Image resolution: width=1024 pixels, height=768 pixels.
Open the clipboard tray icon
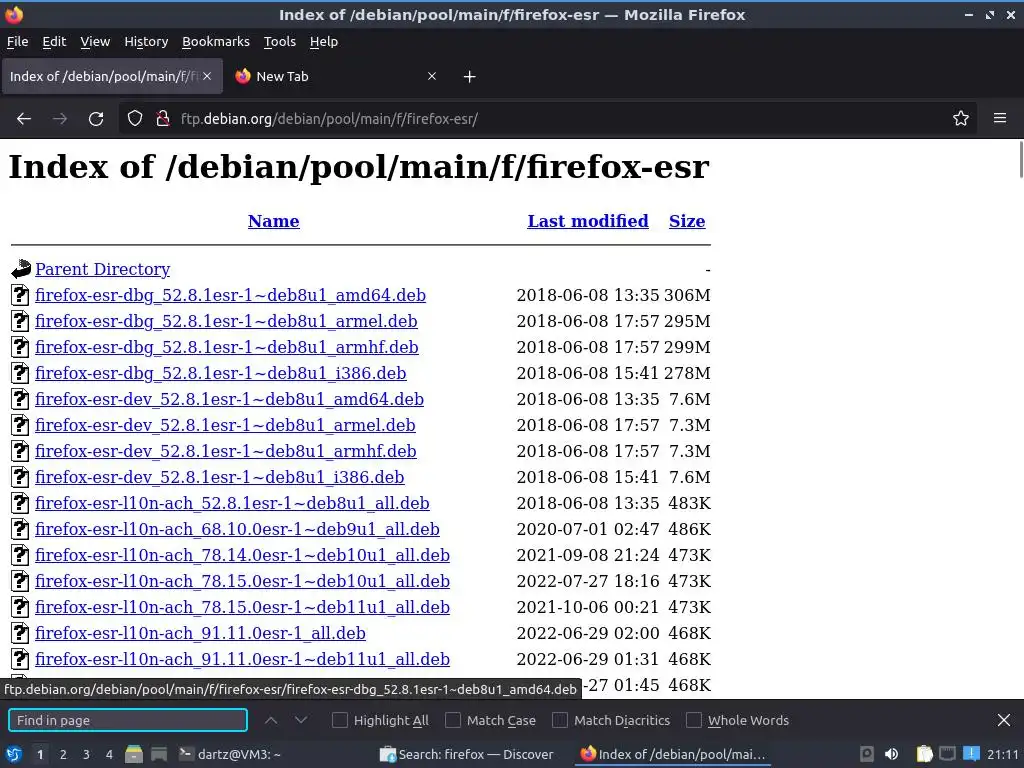[x=924, y=754]
